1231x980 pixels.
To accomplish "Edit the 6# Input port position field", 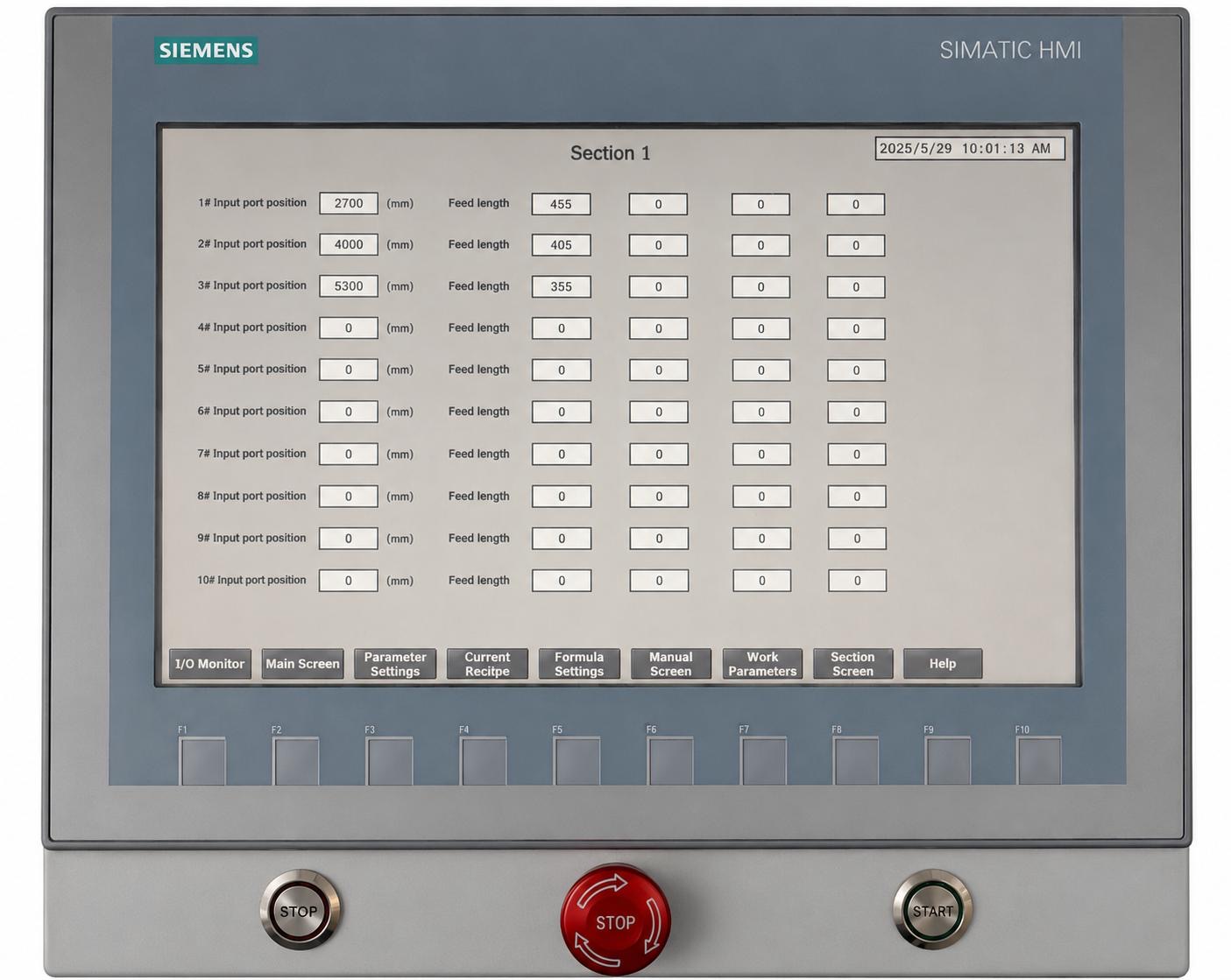I will [x=349, y=412].
